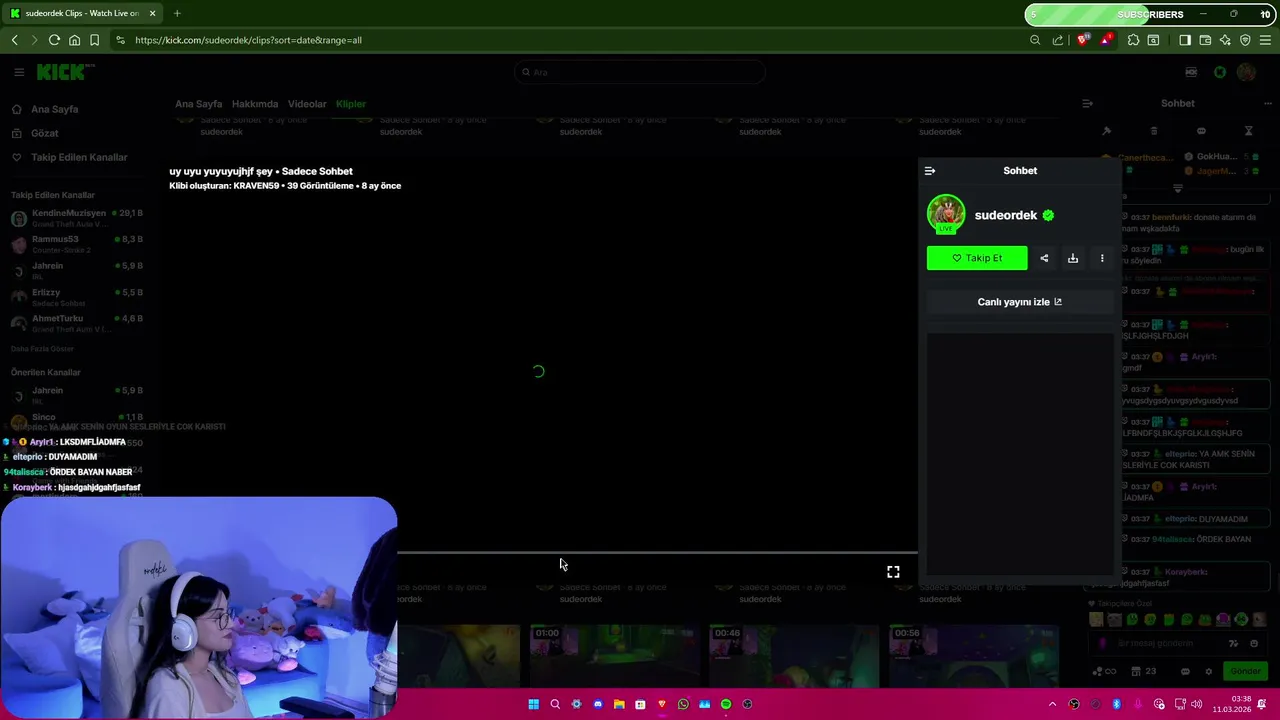The height and width of the screenshot is (720, 1280).
Task: Open the 01:00 clip thumbnail
Action: tap(614, 657)
